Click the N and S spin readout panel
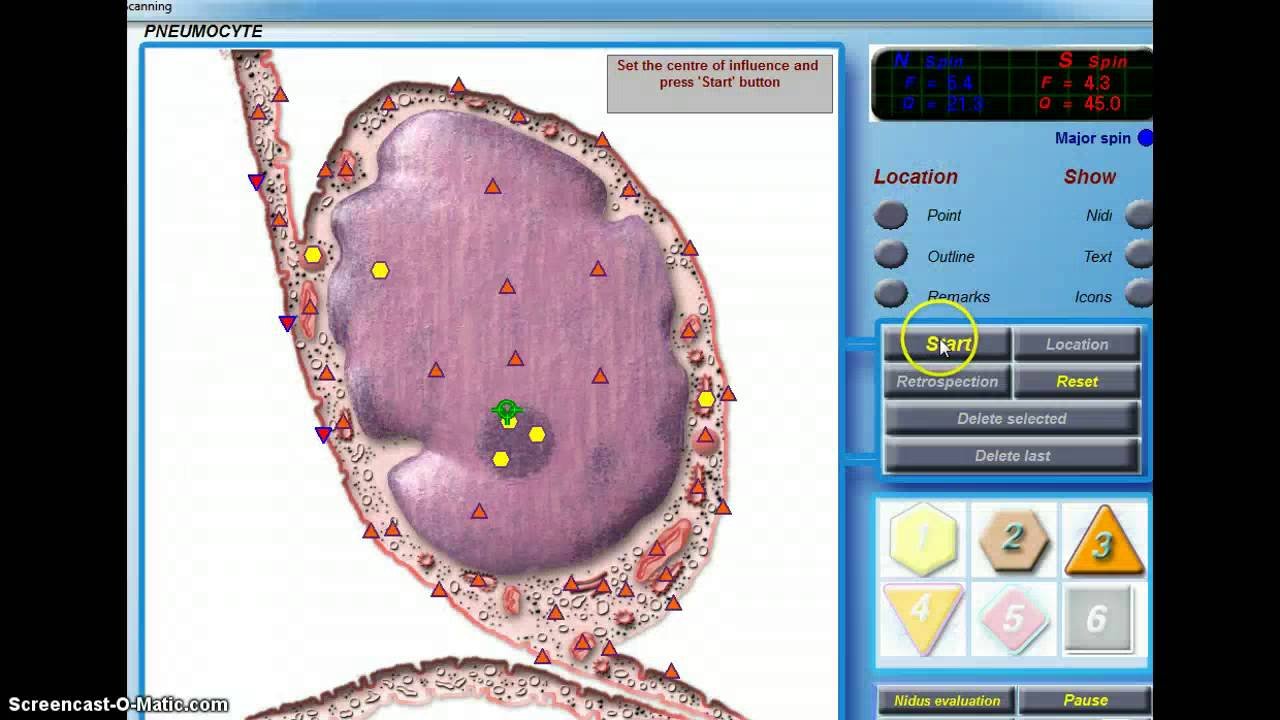 [1010, 84]
